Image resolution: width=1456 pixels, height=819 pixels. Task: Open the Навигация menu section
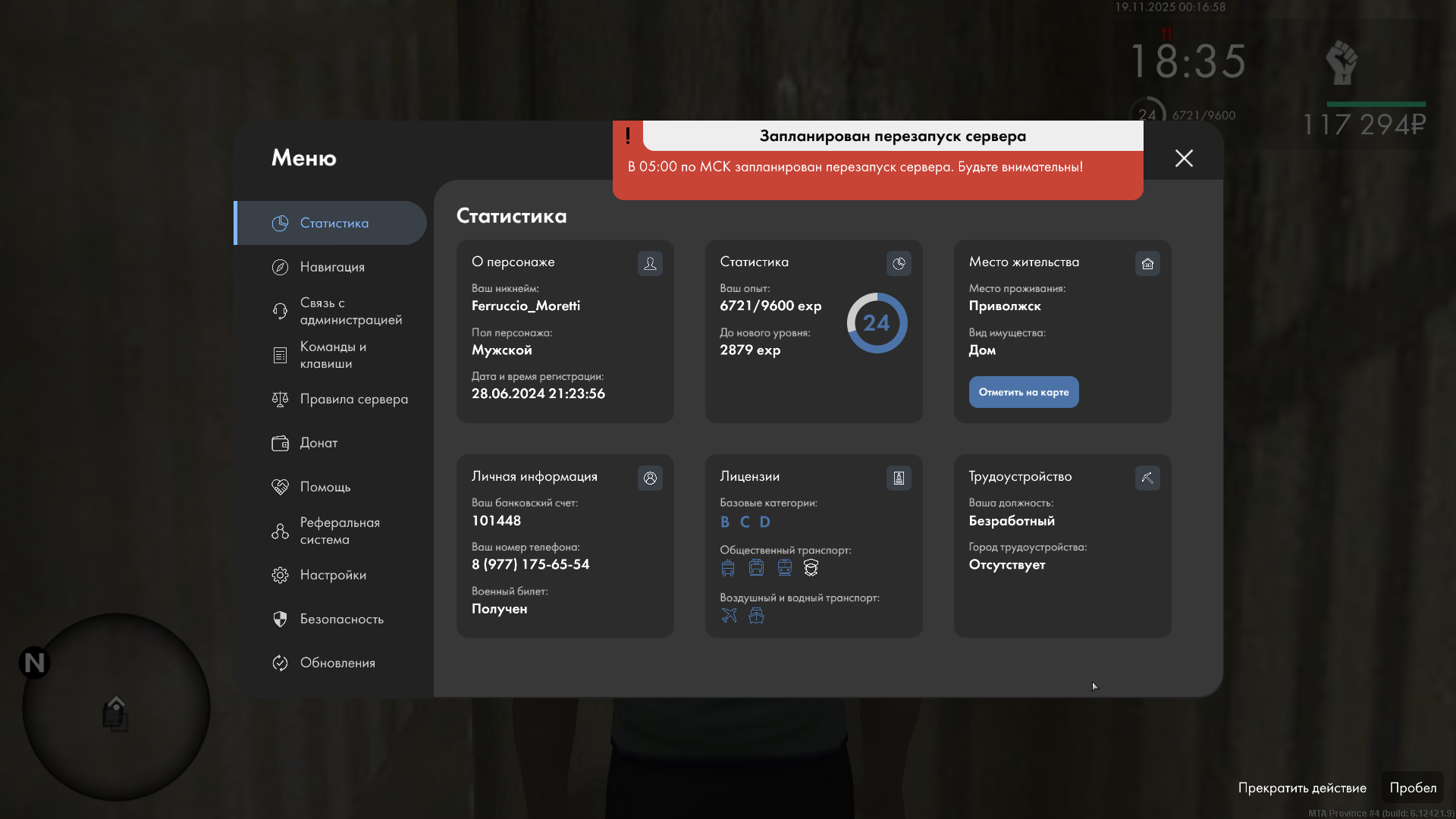(332, 267)
